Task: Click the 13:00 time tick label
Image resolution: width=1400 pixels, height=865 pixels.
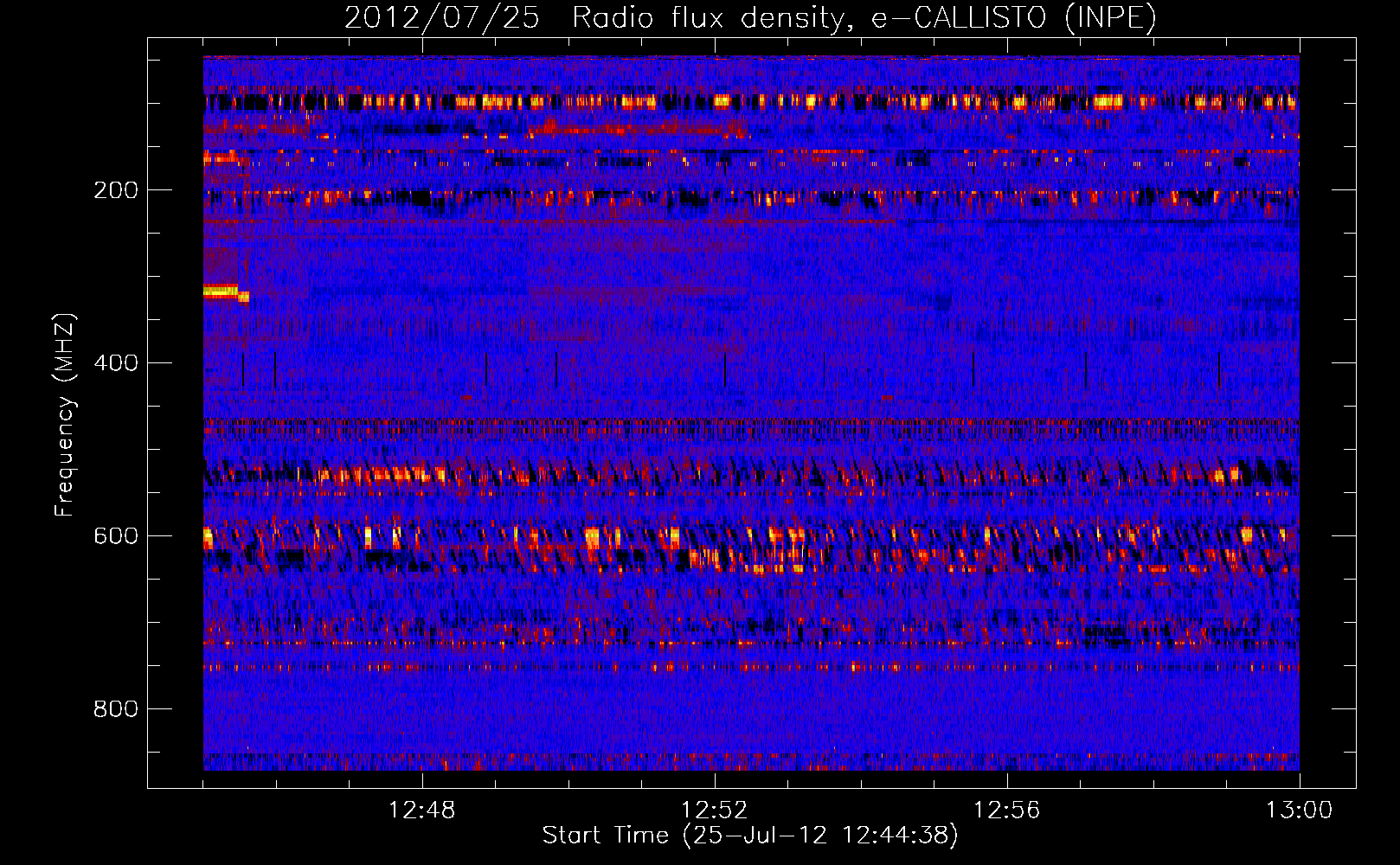Action: 1300,811
